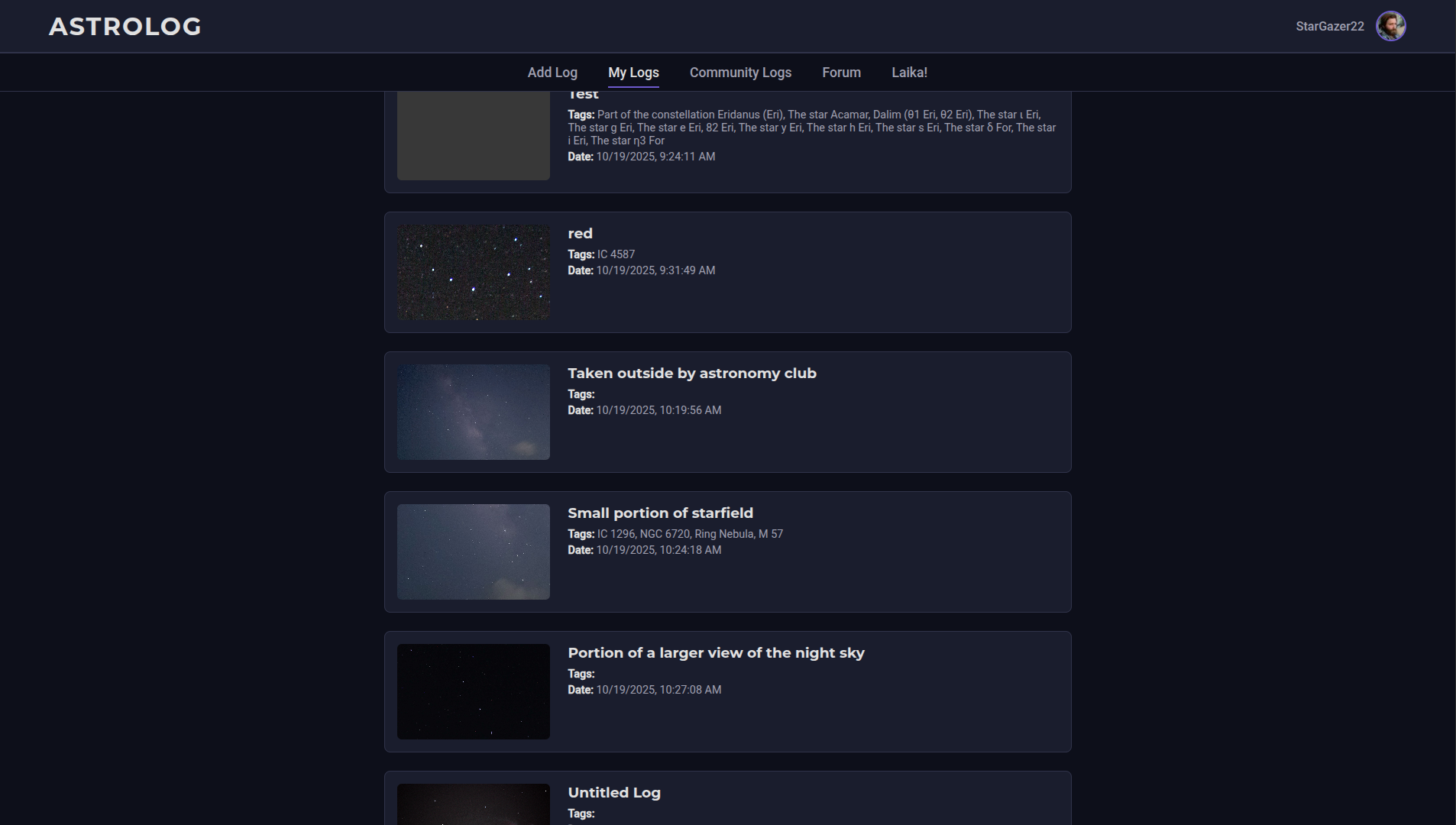Image resolution: width=1456 pixels, height=825 pixels.
Task: Click the date 10/19/2025, 10:27:08 AM
Action: click(x=658, y=690)
